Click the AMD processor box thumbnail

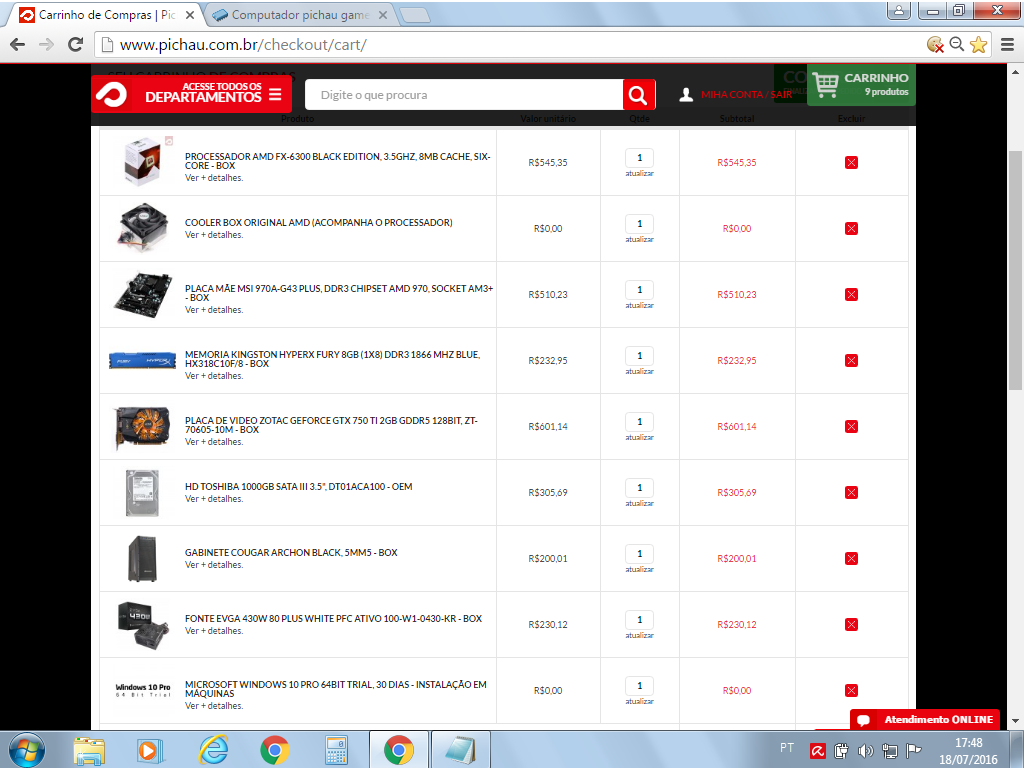coord(142,161)
